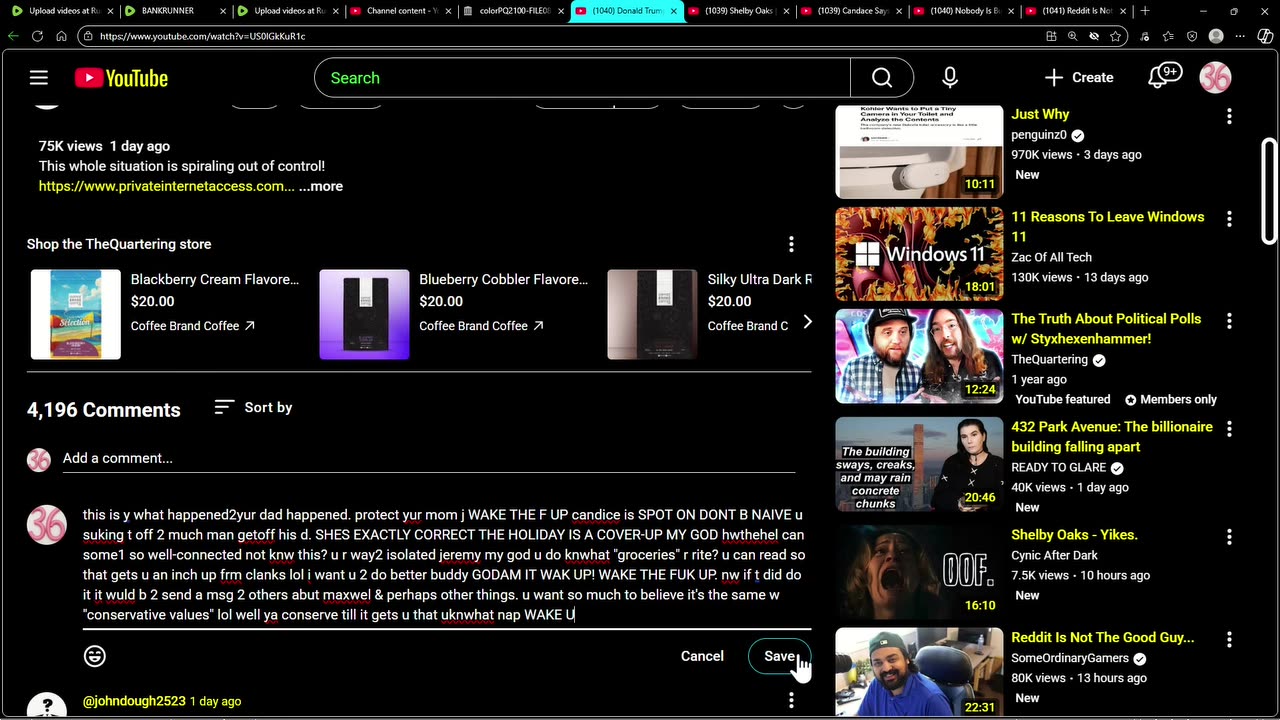Open the emoji picker for the comment
This screenshot has height=720, width=1280.
(95, 656)
